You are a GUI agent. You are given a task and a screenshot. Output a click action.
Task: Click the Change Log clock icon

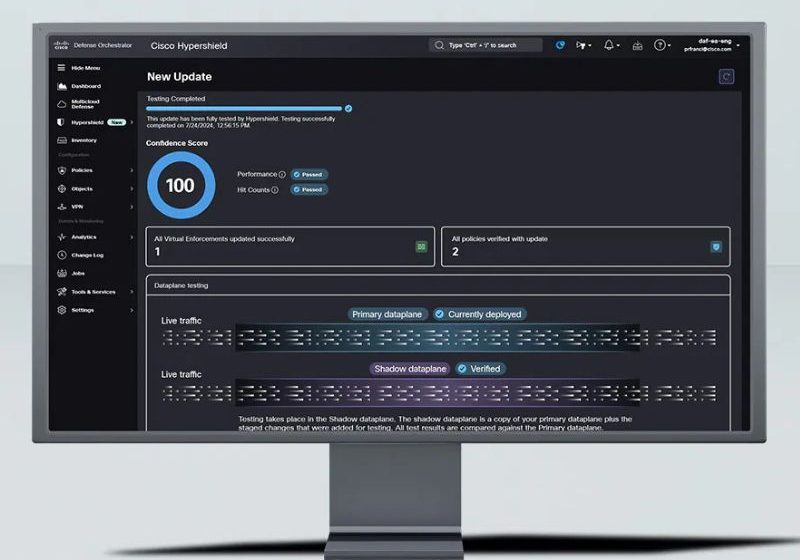[62, 255]
